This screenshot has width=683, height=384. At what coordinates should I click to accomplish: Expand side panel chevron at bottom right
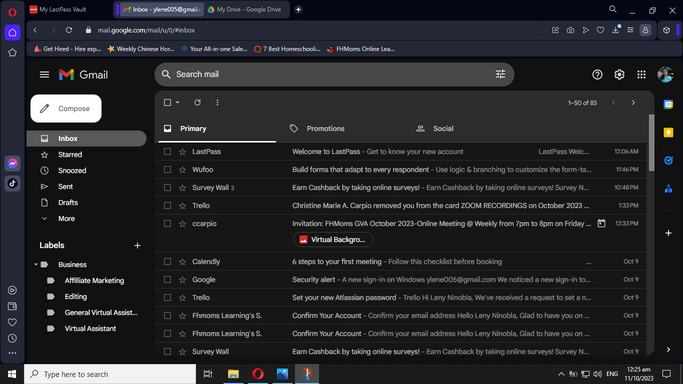[x=668, y=350]
